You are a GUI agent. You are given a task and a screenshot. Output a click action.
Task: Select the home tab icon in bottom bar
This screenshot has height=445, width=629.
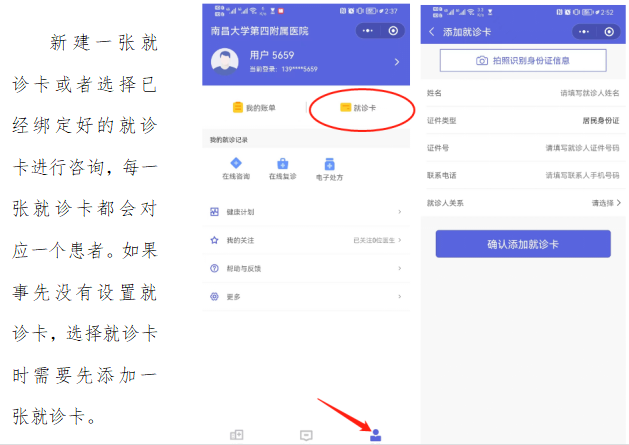click(236, 434)
